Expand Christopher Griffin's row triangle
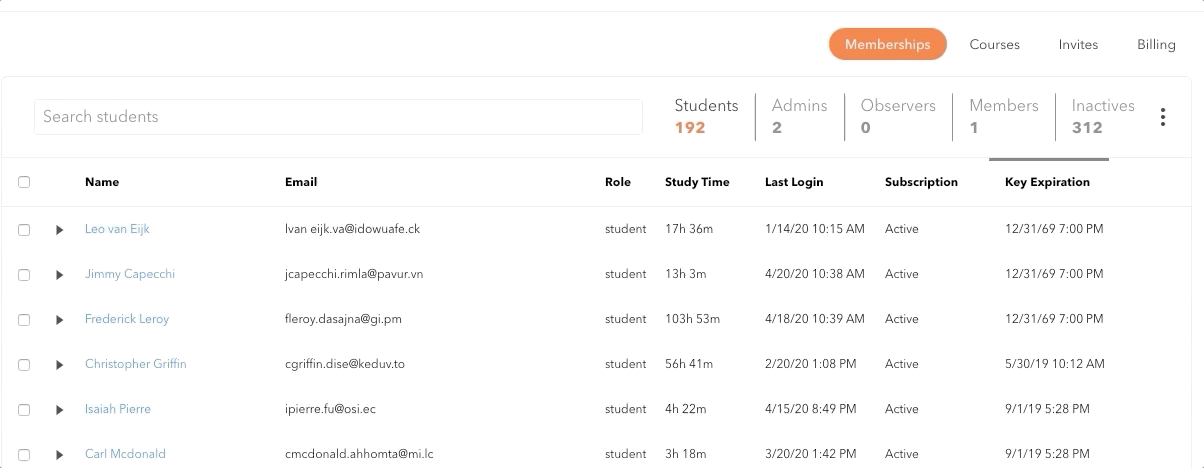Screen dimensions: 1204x468 pyautogui.click(x=60, y=365)
